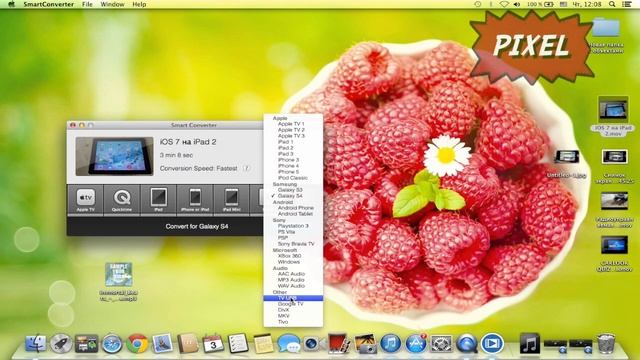Open the Window menu
This screenshot has height=360, width=640.
click(x=112, y=4)
